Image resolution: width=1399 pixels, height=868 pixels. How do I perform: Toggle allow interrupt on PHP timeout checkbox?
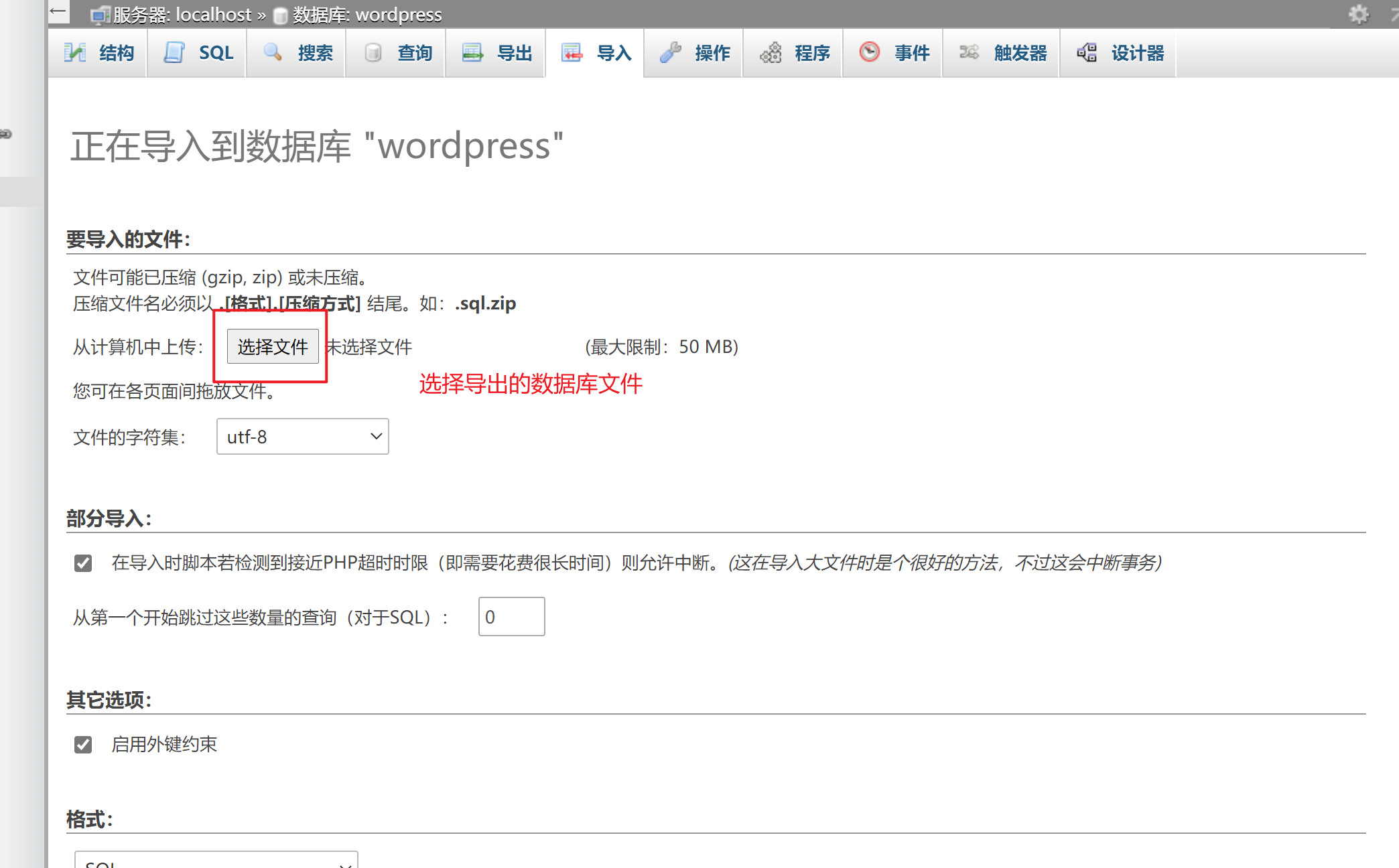click(x=83, y=563)
